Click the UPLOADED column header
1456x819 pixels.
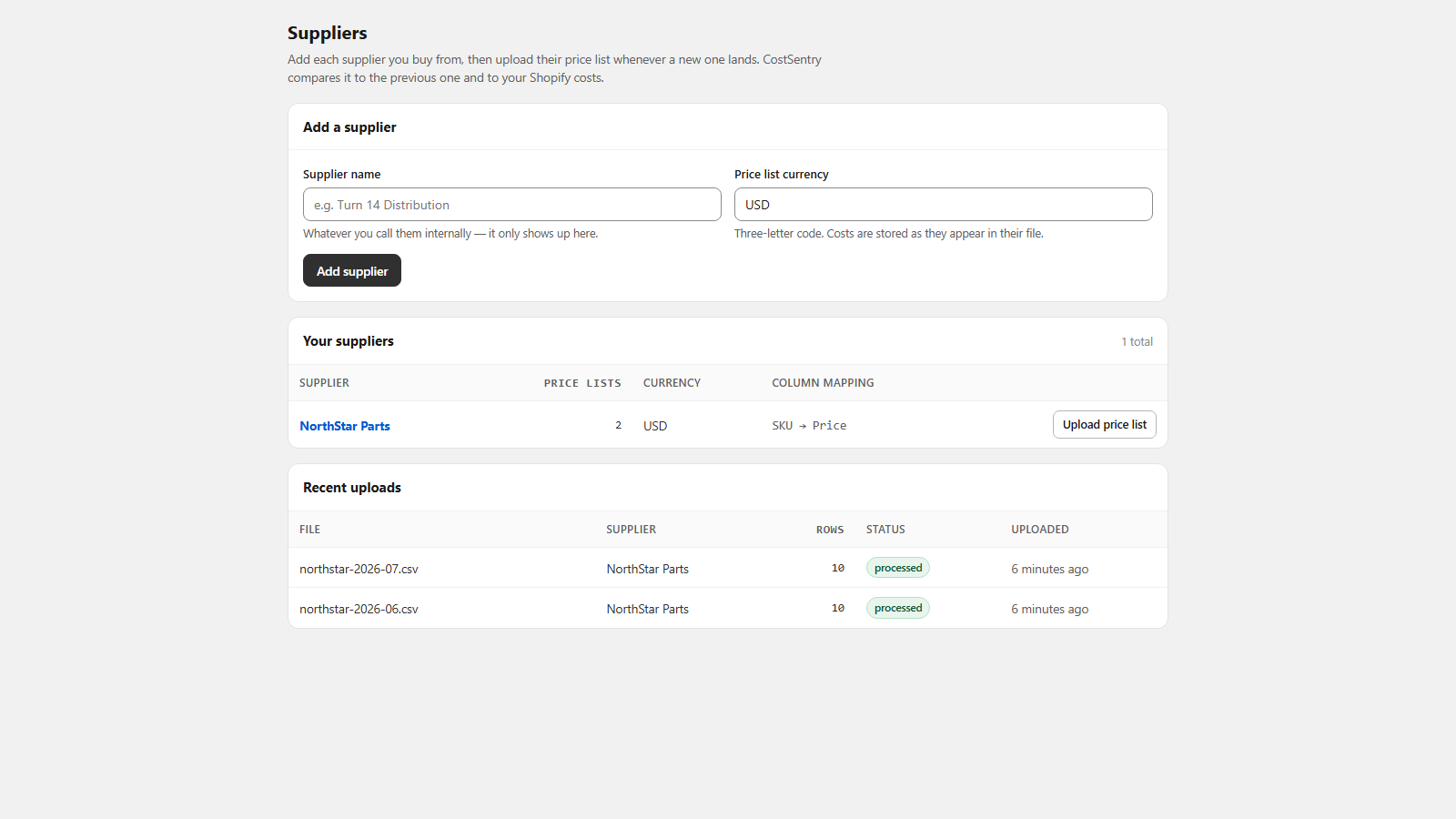pos(1040,530)
